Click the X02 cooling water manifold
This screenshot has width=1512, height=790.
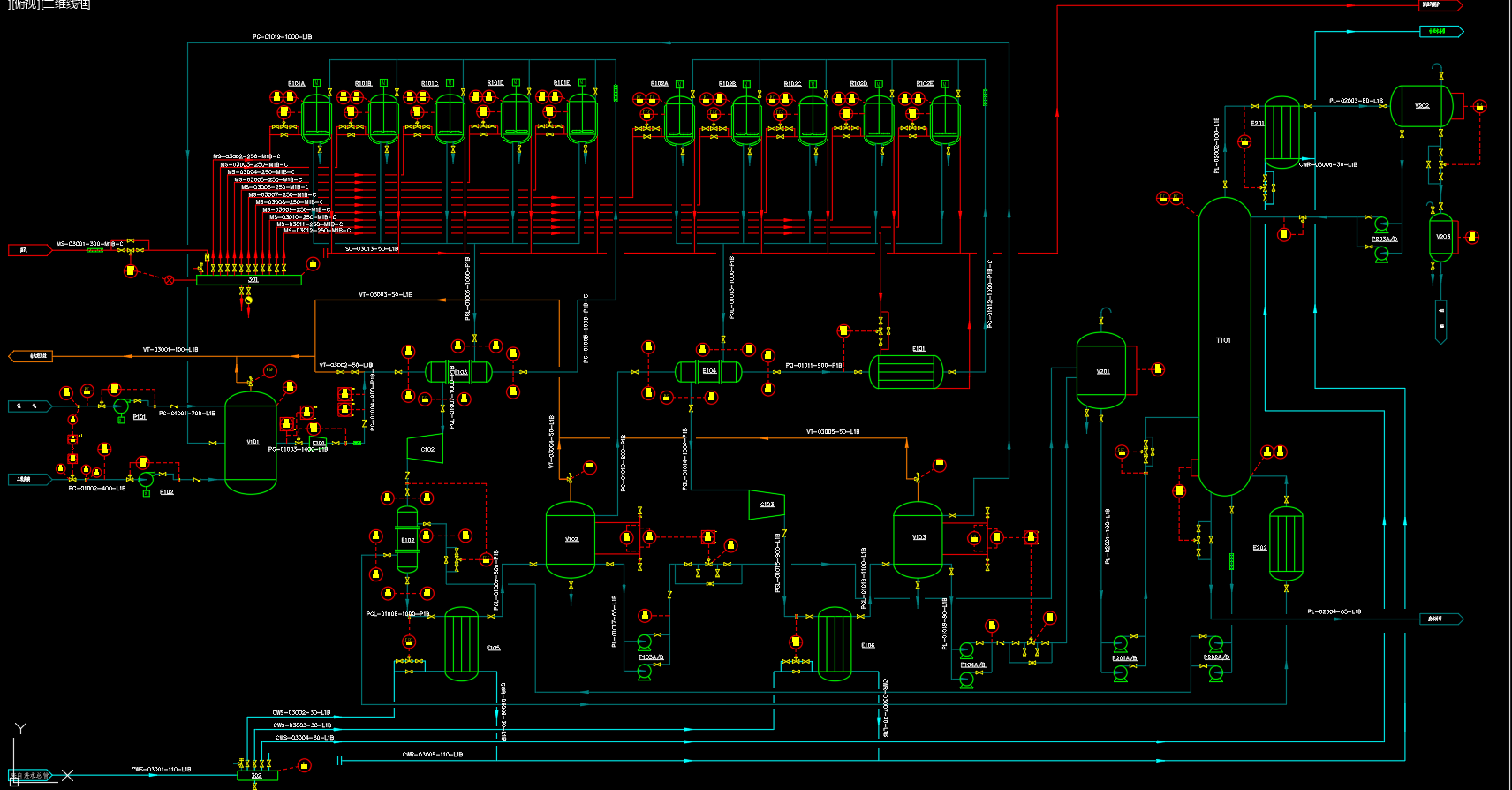(257, 776)
